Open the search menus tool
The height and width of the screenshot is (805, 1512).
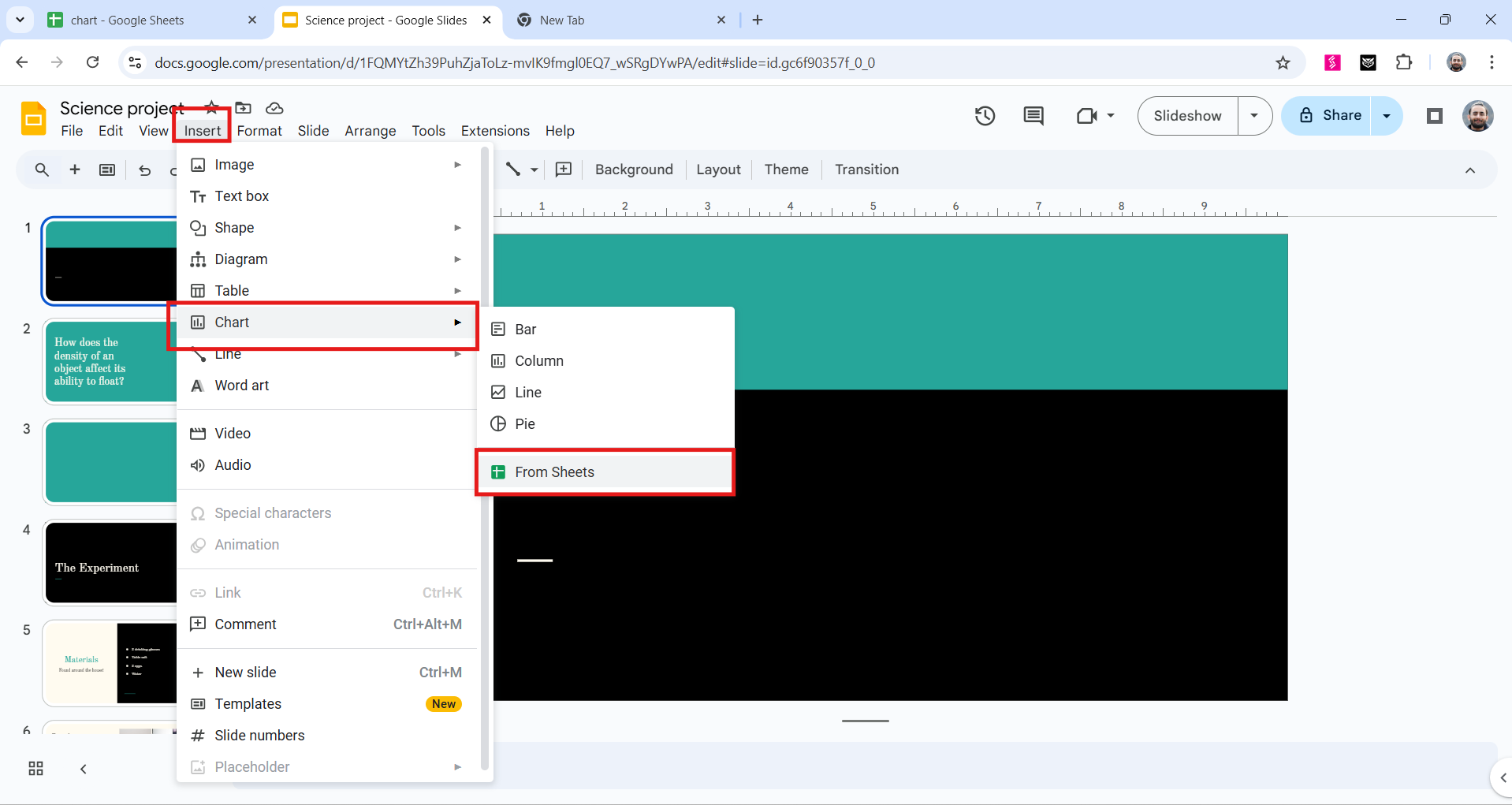[41, 170]
